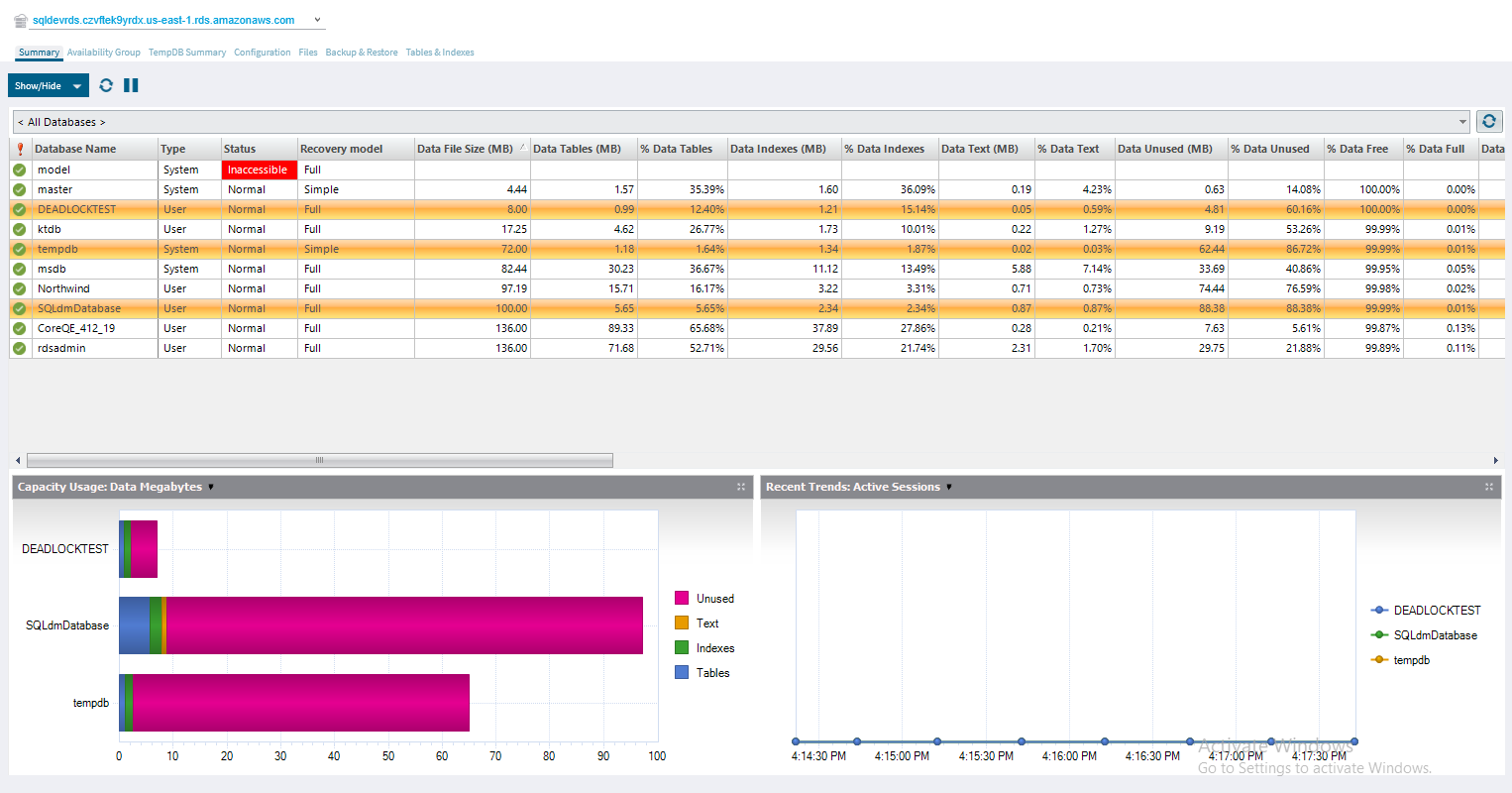This screenshot has height=793, width=1512.
Task: Maximize the Recent Trends panel
Action: (x=1488, y=487)
